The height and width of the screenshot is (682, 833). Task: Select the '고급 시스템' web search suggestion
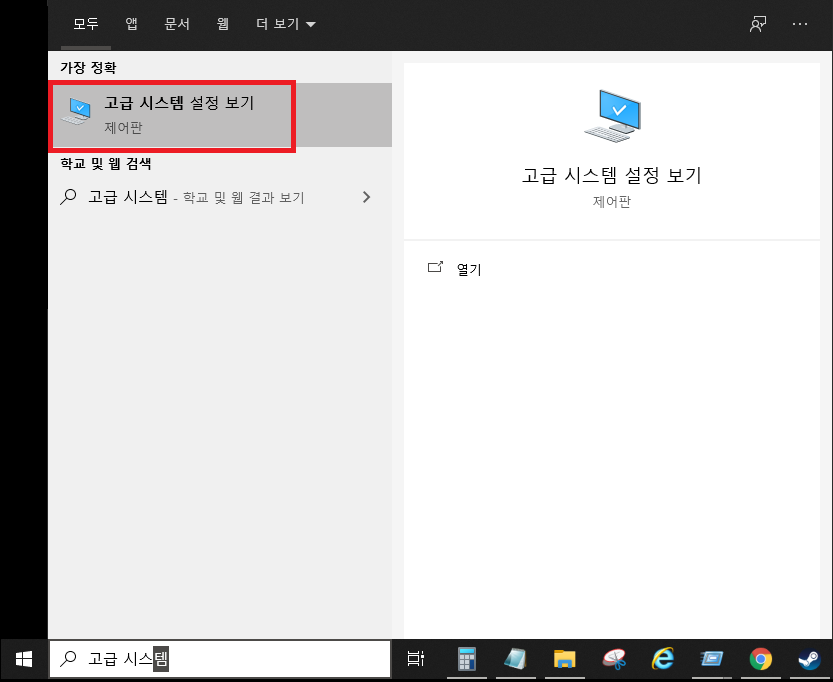(220, 197)
